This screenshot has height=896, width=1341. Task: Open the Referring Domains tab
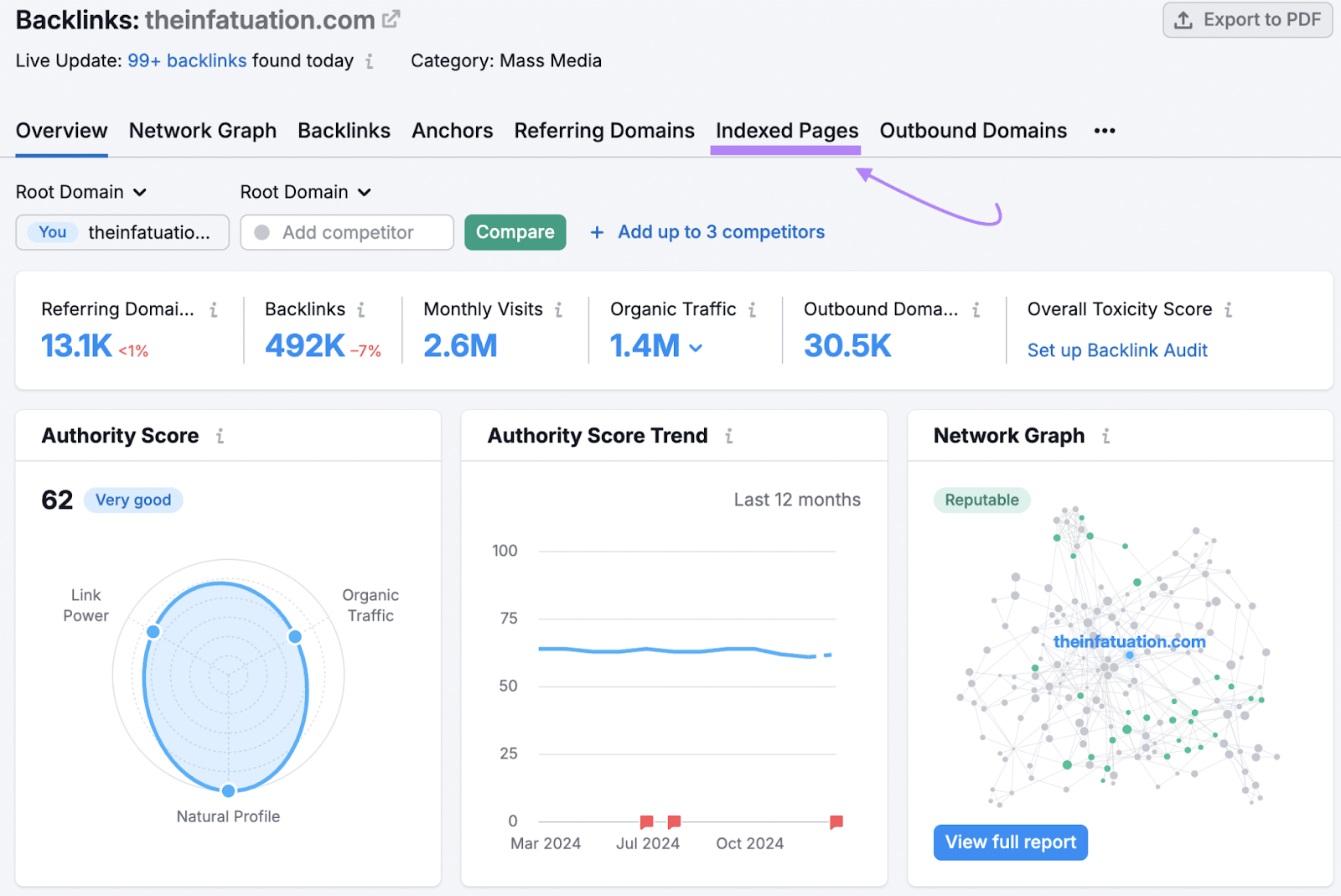point(603,131)
